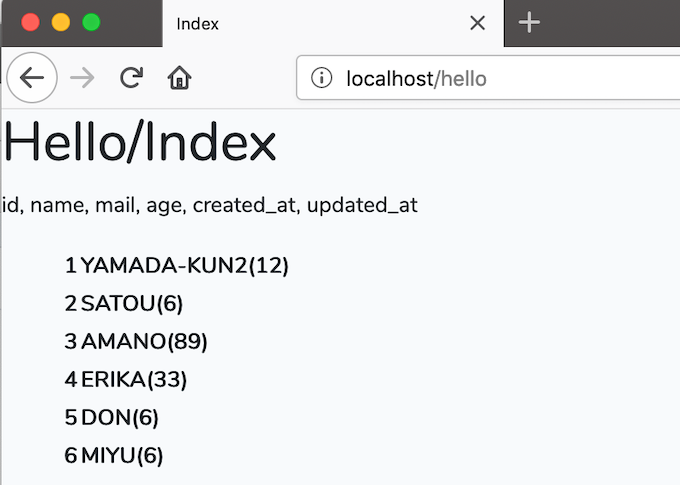
Task: Select the AMANO(89) row
Action: 136,341
